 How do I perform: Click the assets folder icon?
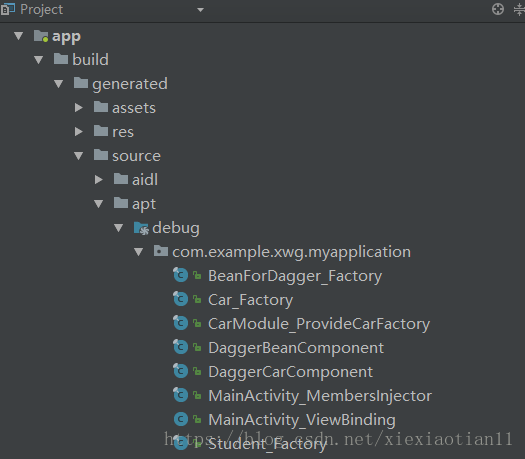tap(101, 107)
